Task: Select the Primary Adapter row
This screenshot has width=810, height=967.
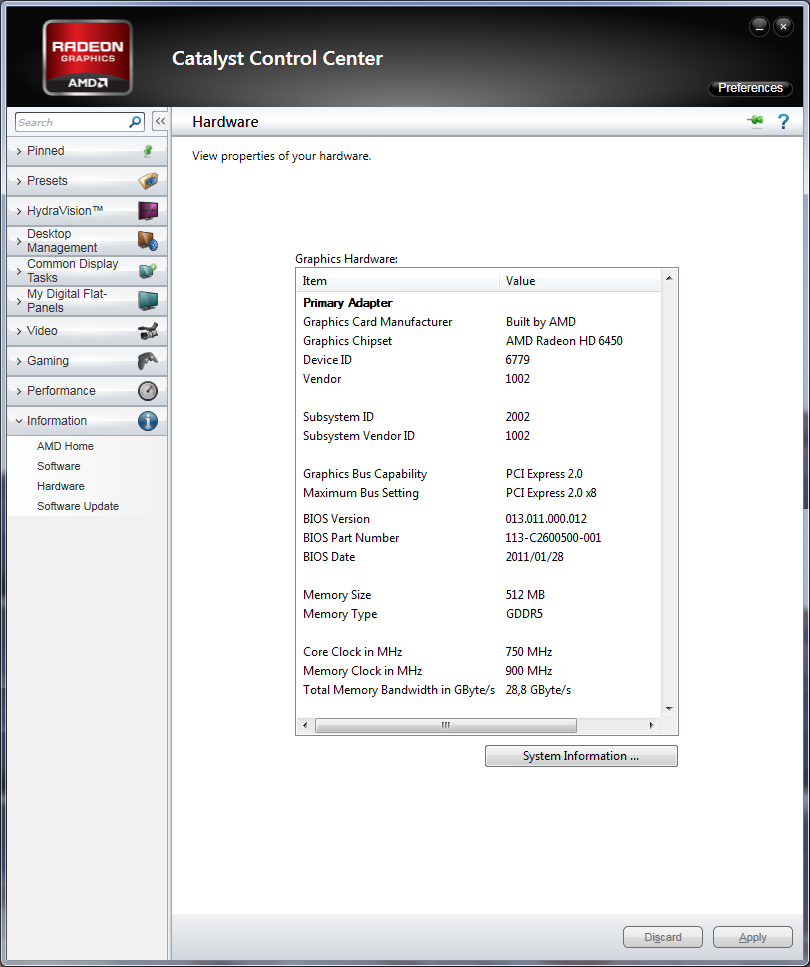Action: pos(478,303)
